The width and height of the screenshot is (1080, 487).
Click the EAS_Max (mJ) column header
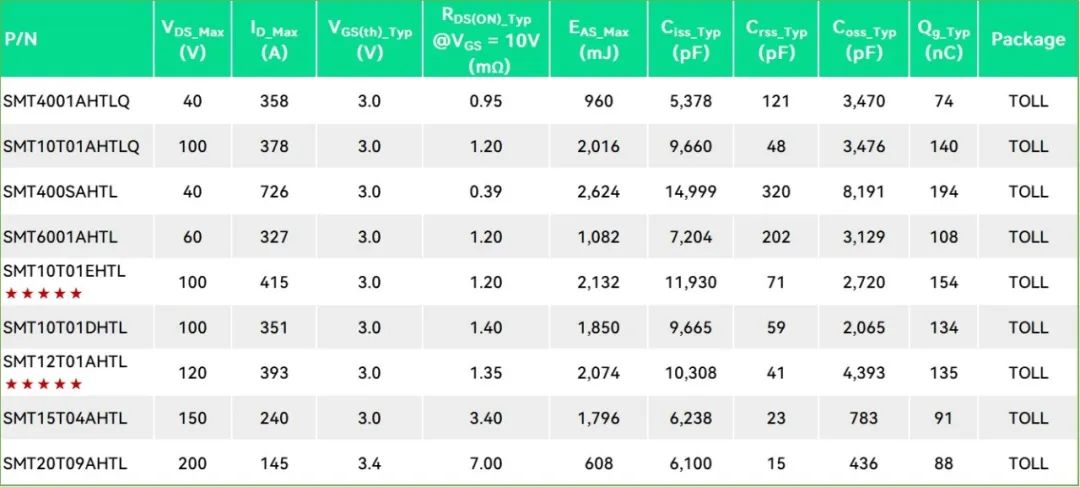pos(599,40)
